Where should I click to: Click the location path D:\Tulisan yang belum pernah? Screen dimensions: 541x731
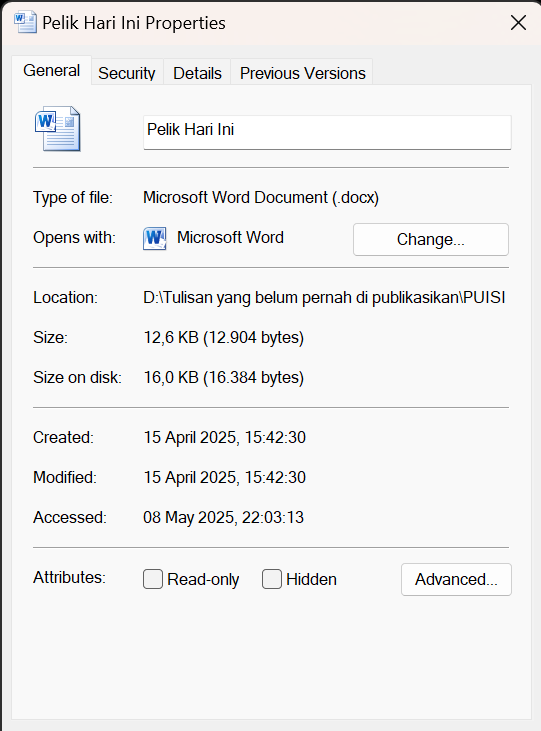324,297
